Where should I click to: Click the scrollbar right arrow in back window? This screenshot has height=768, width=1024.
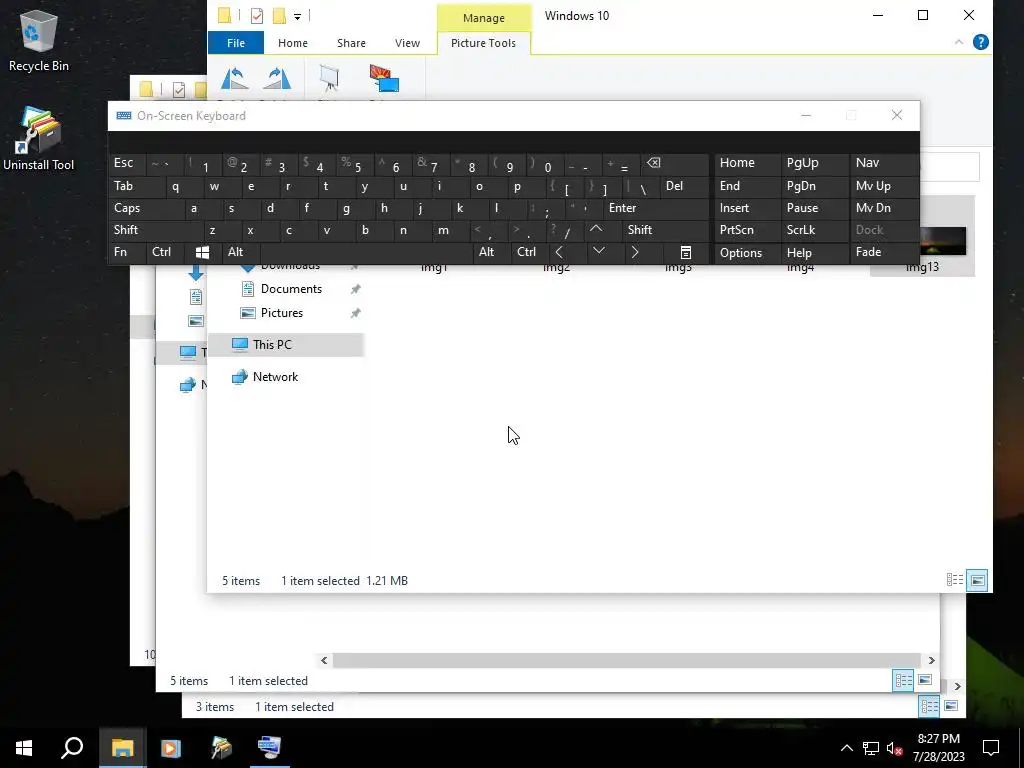[x=931, y=660]
